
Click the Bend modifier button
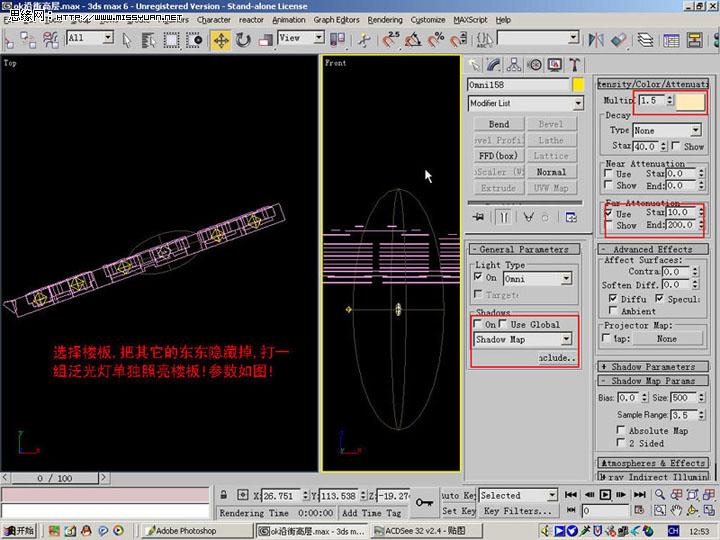[x=499, y=124]
